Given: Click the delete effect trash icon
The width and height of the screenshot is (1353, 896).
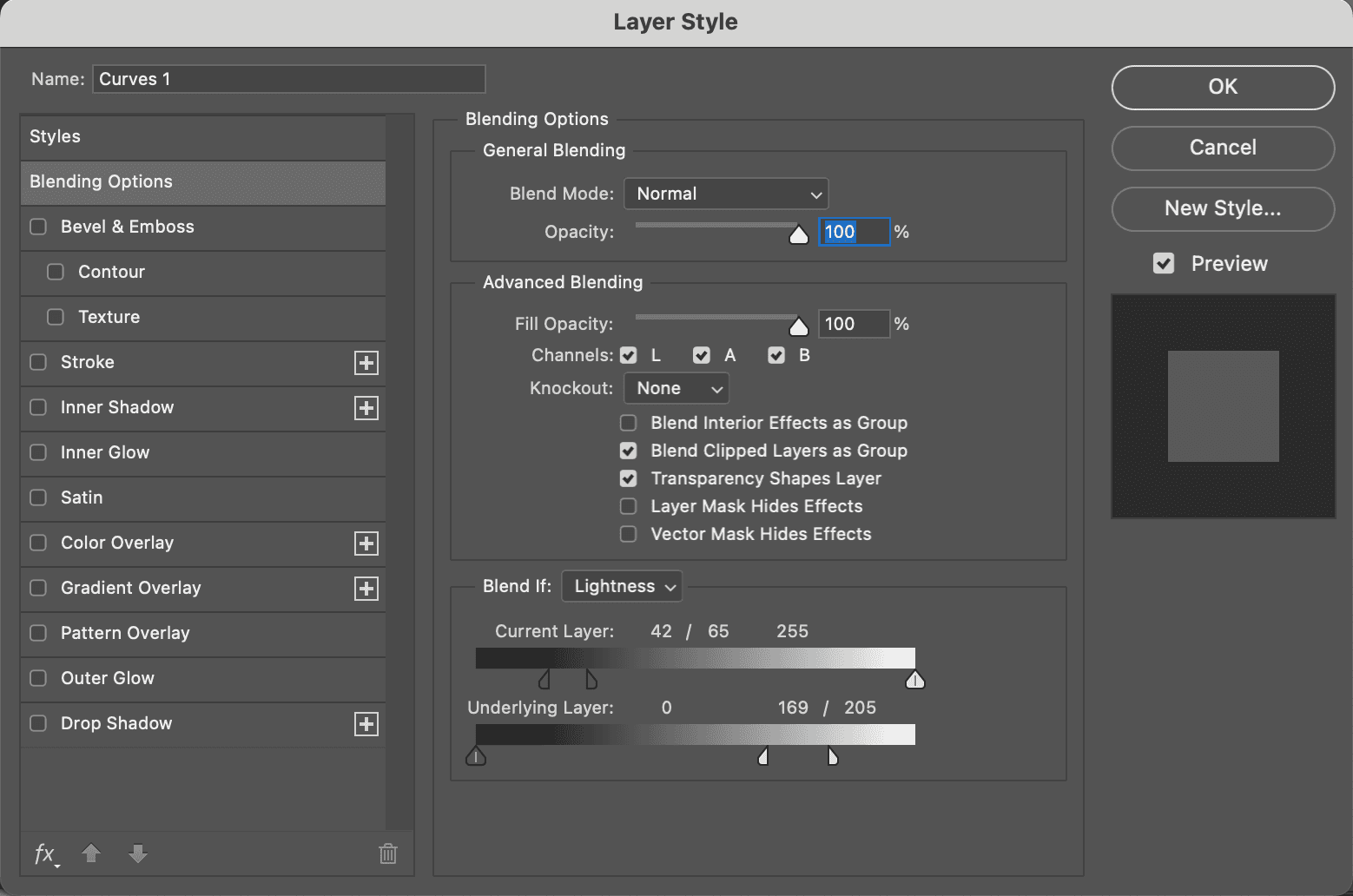Looking at the screenshot, I should tap(388, 854).
